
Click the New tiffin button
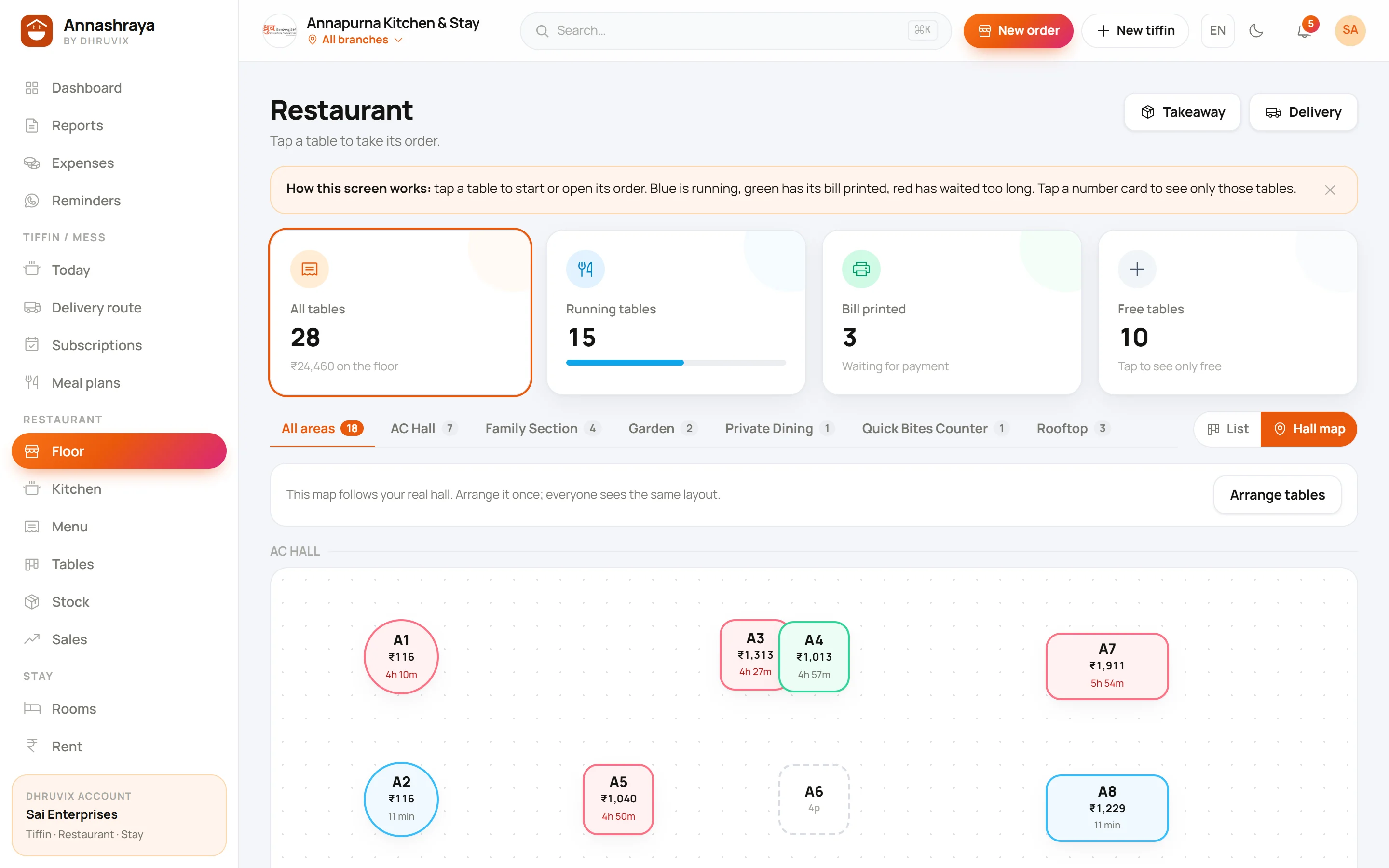coord(1135,30)
